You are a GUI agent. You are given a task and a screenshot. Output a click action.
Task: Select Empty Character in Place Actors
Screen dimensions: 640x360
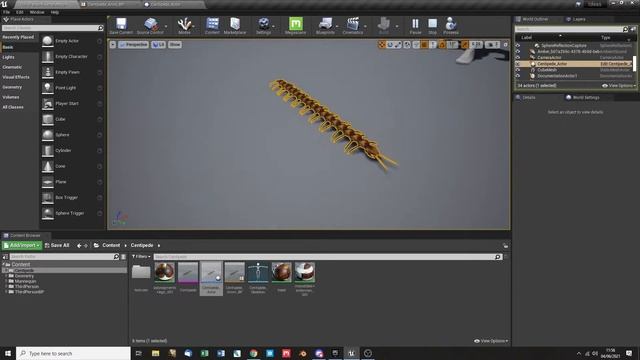point(72,57)
